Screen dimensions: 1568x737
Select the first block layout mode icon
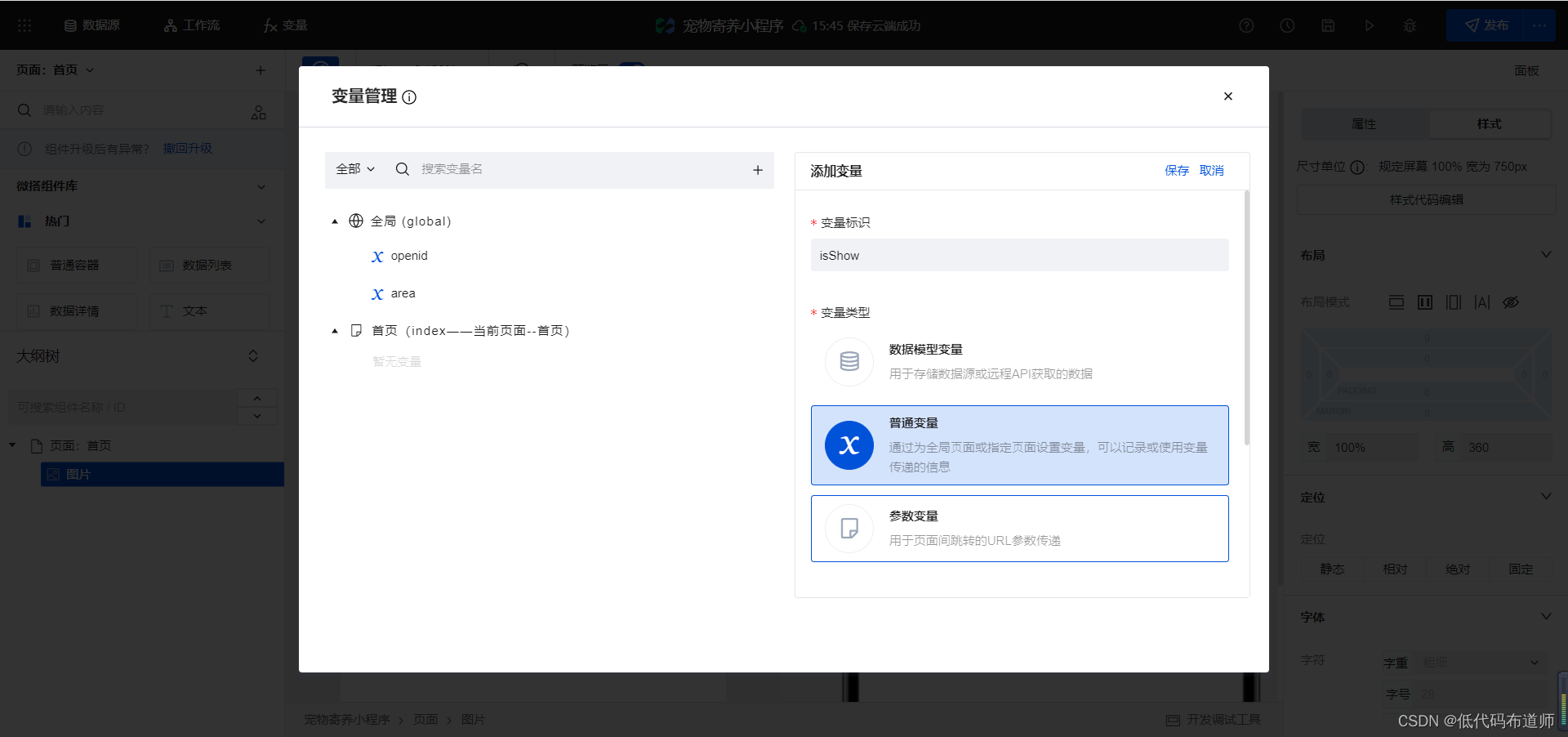pos(1396,302)
